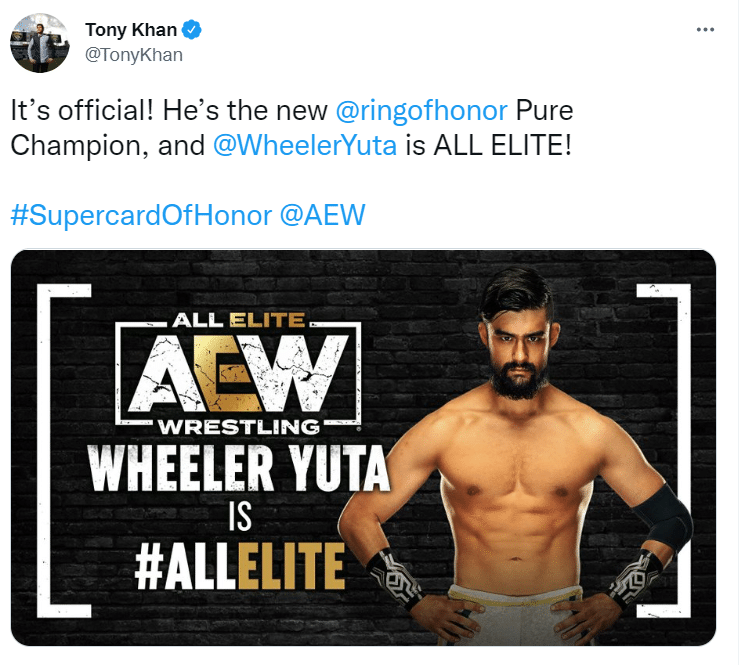The image size is (750, 665).
Task: Follow the @ringofhonor mention link
Action: pyautogui.click(x=421, y=111)
